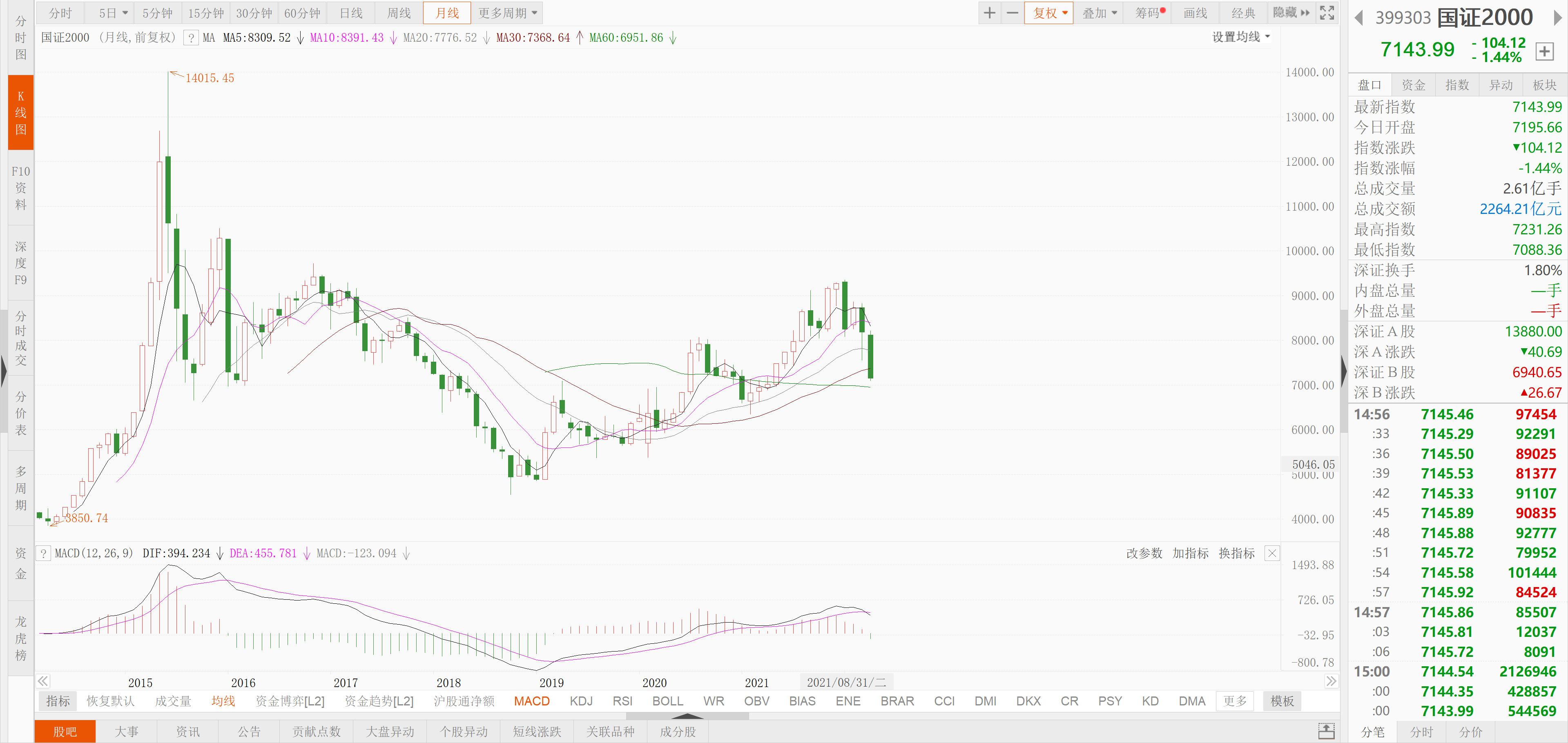Click the export icon at bottom right
Image resolution: width=1568 pixels, height=743 pixels.
coord(1326,731)
